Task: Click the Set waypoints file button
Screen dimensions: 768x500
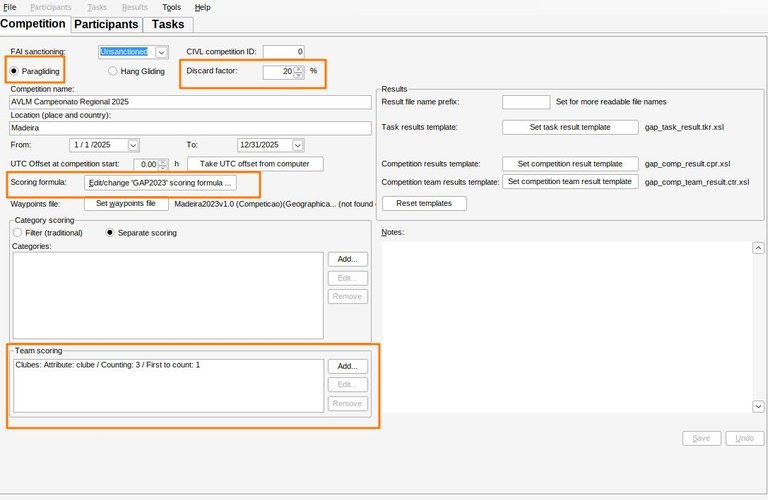Action: tap(125, 203)
